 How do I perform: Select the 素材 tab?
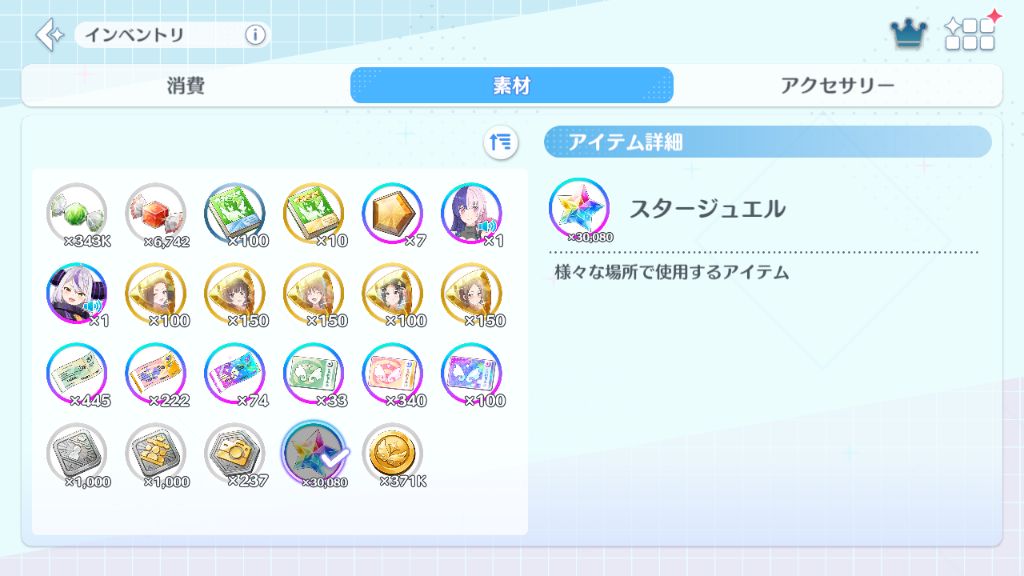[511, 86]
